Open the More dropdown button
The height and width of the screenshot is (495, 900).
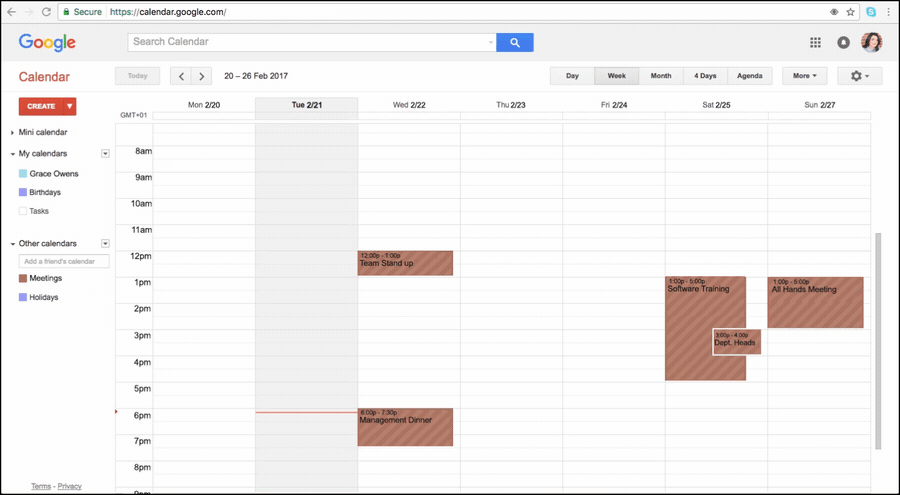click(805, 76)
